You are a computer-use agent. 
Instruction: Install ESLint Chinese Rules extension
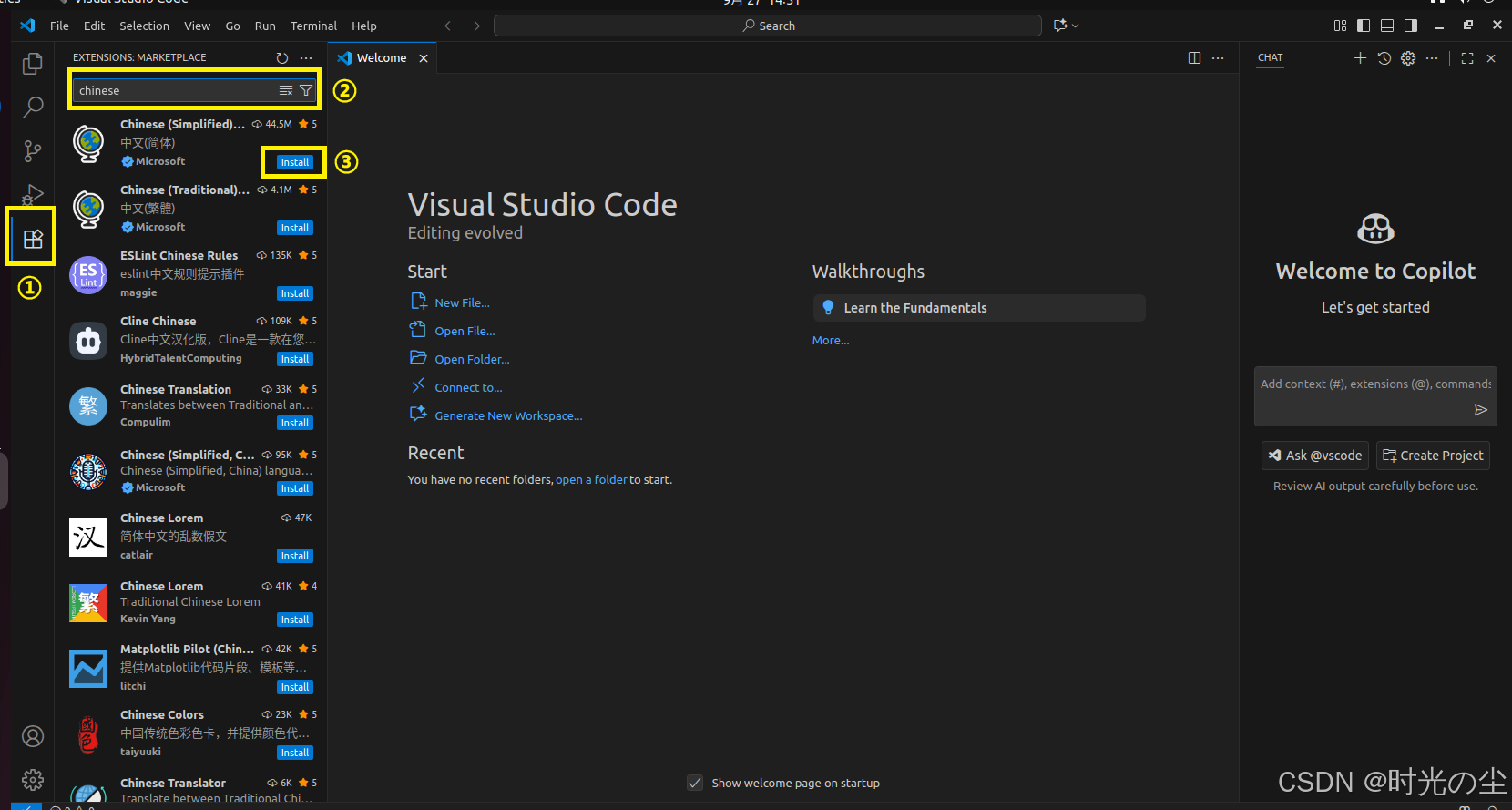pos(295,293)
